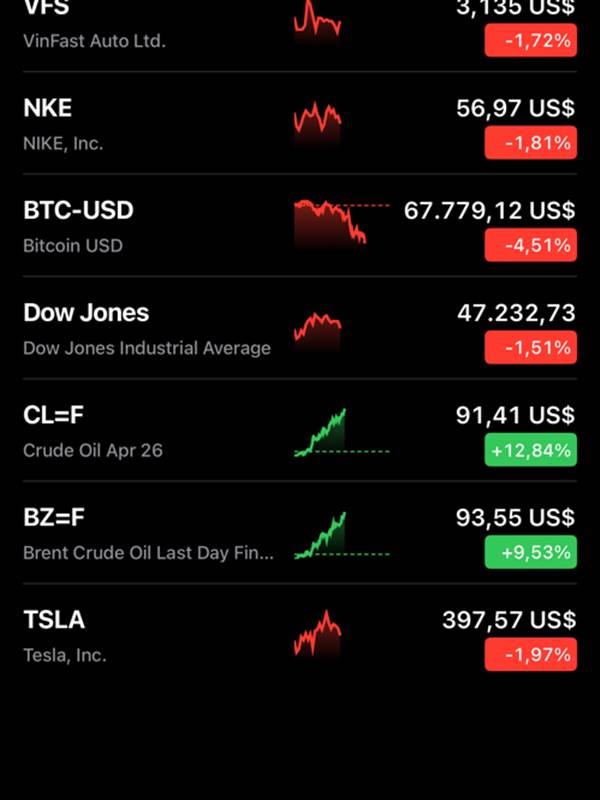
Task: Toggle the Tesla -1,97% change badge
Action: [x=530, y=655]
